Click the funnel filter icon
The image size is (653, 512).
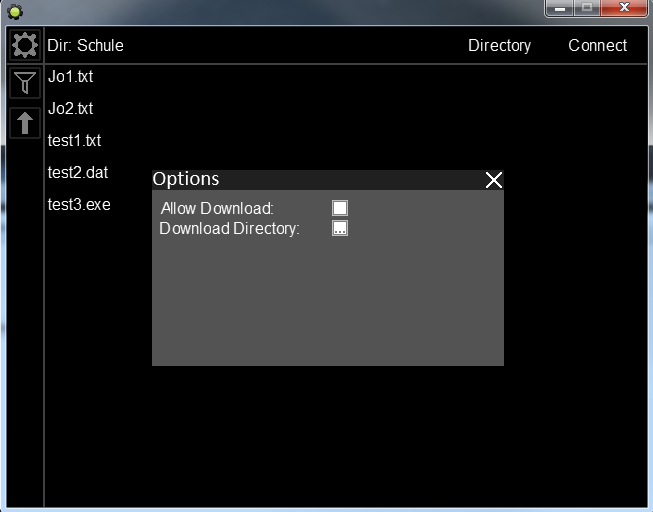24,83
